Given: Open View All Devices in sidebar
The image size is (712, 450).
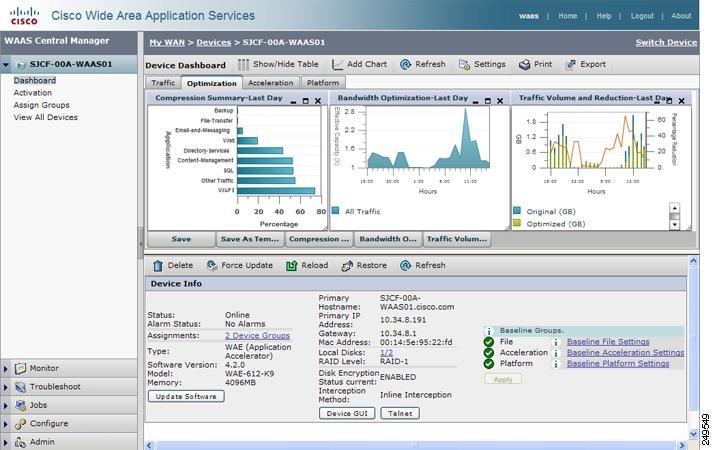Looking at the screenshot, I should click(45, 117).
